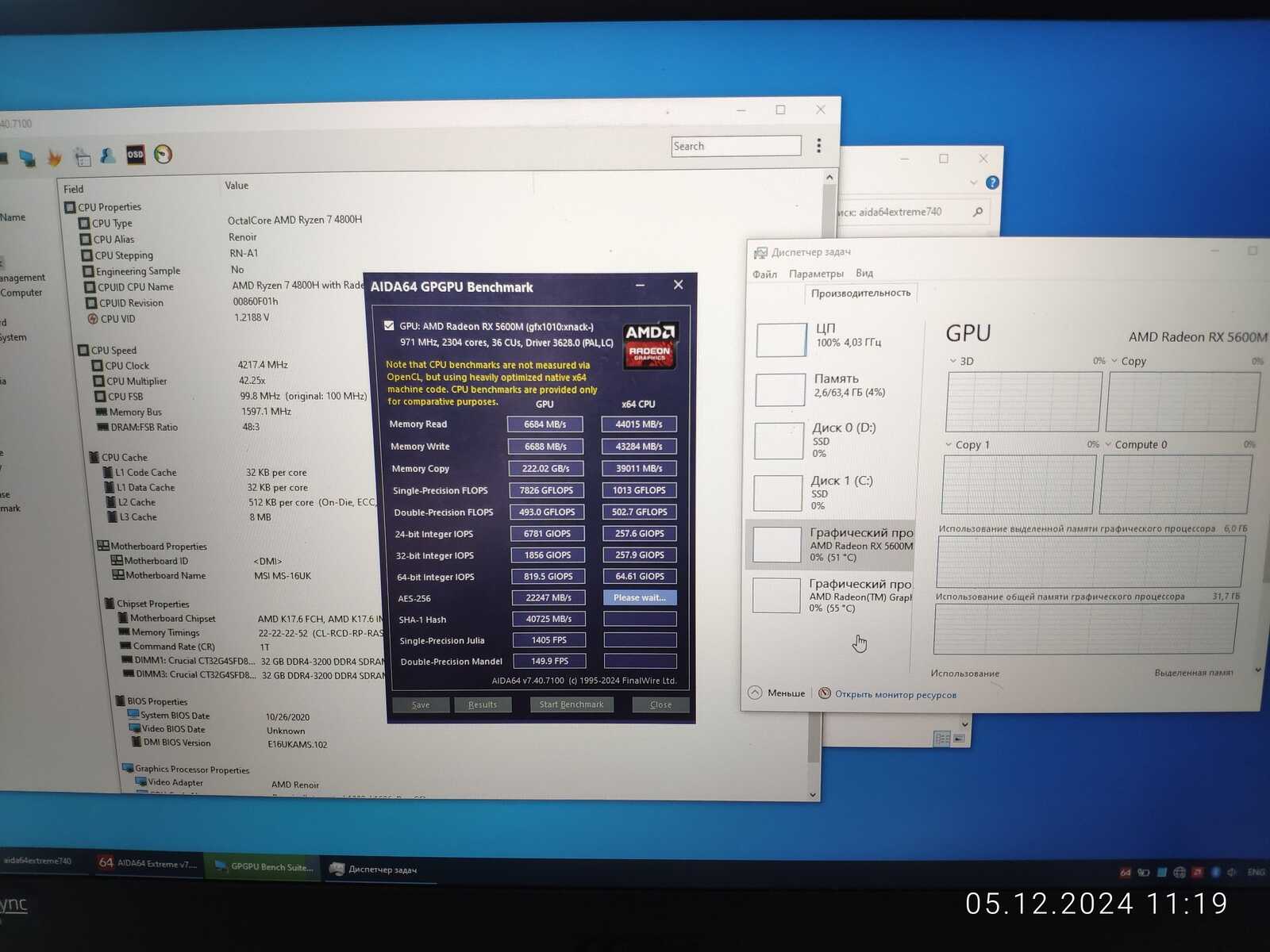Select the DIMM1 Crucial memory module row
This screenshot has width=1270, height=952.
pos(253,661)
